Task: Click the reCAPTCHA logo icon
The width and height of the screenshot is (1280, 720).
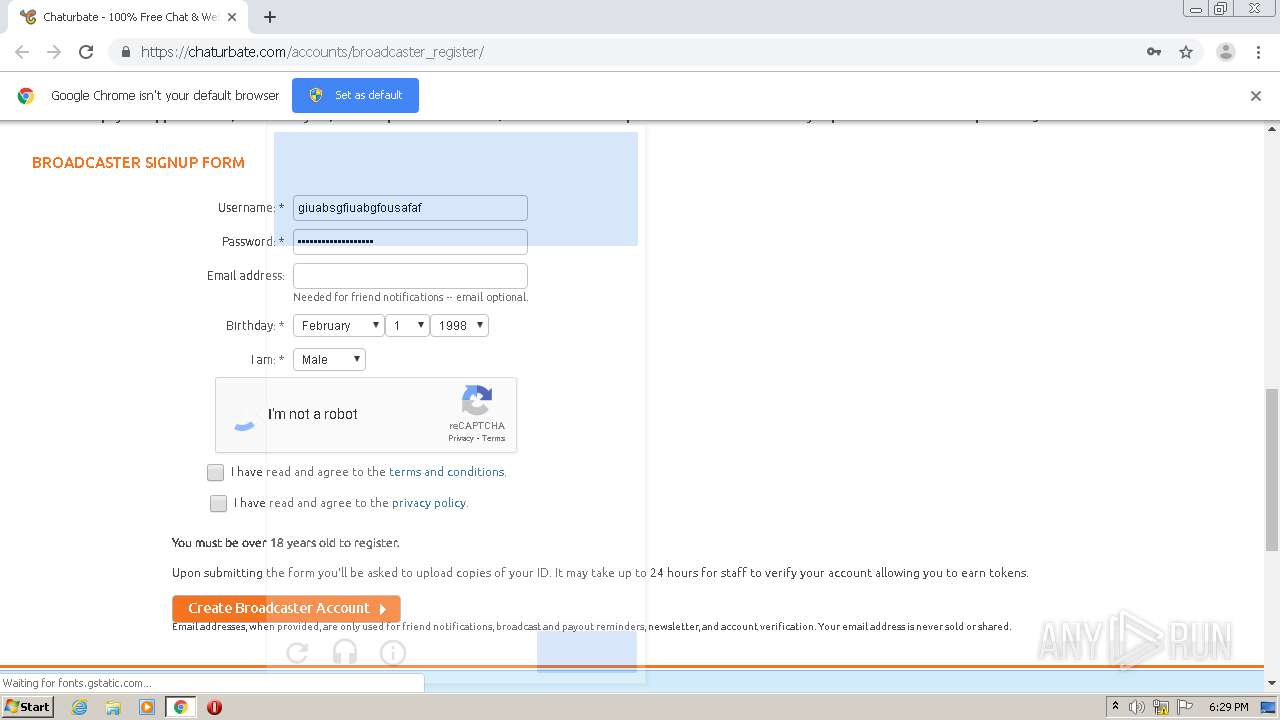Action: pyautogui.click(x=477, y=401)
